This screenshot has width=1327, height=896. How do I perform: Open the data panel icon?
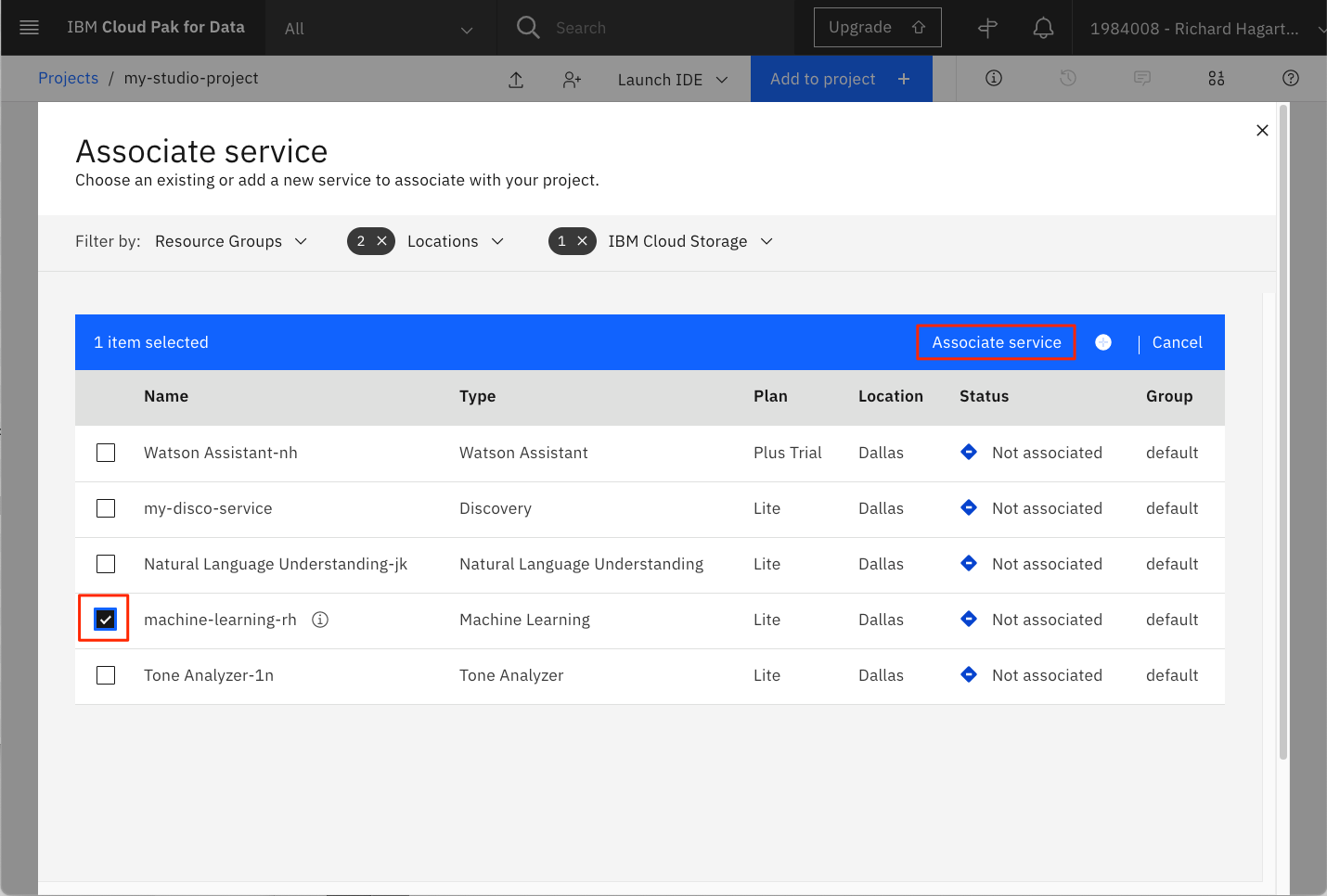[x=1217, y=78]
